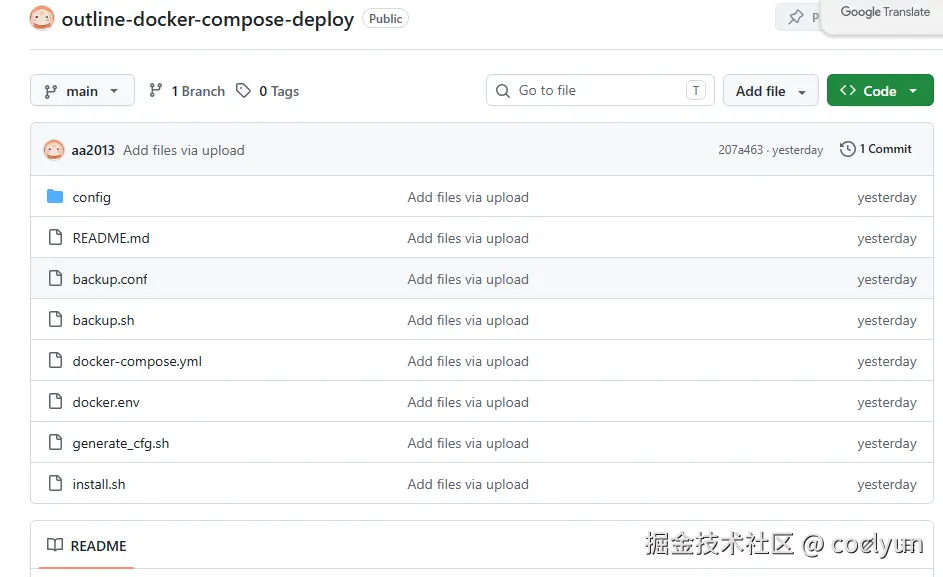Open the backup.conf file
943x577 pixels.
109,279
